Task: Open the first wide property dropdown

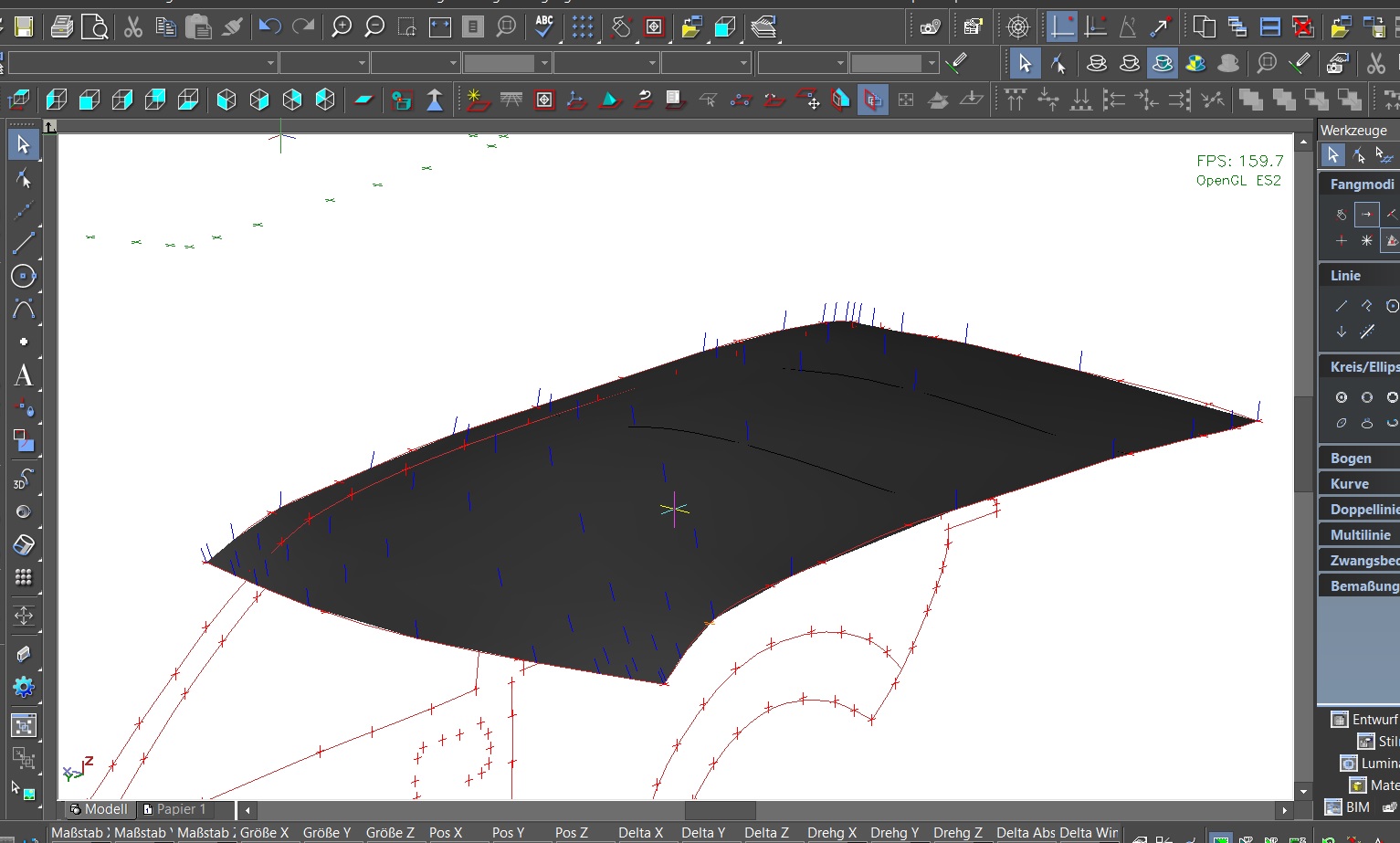Action: 142,63
